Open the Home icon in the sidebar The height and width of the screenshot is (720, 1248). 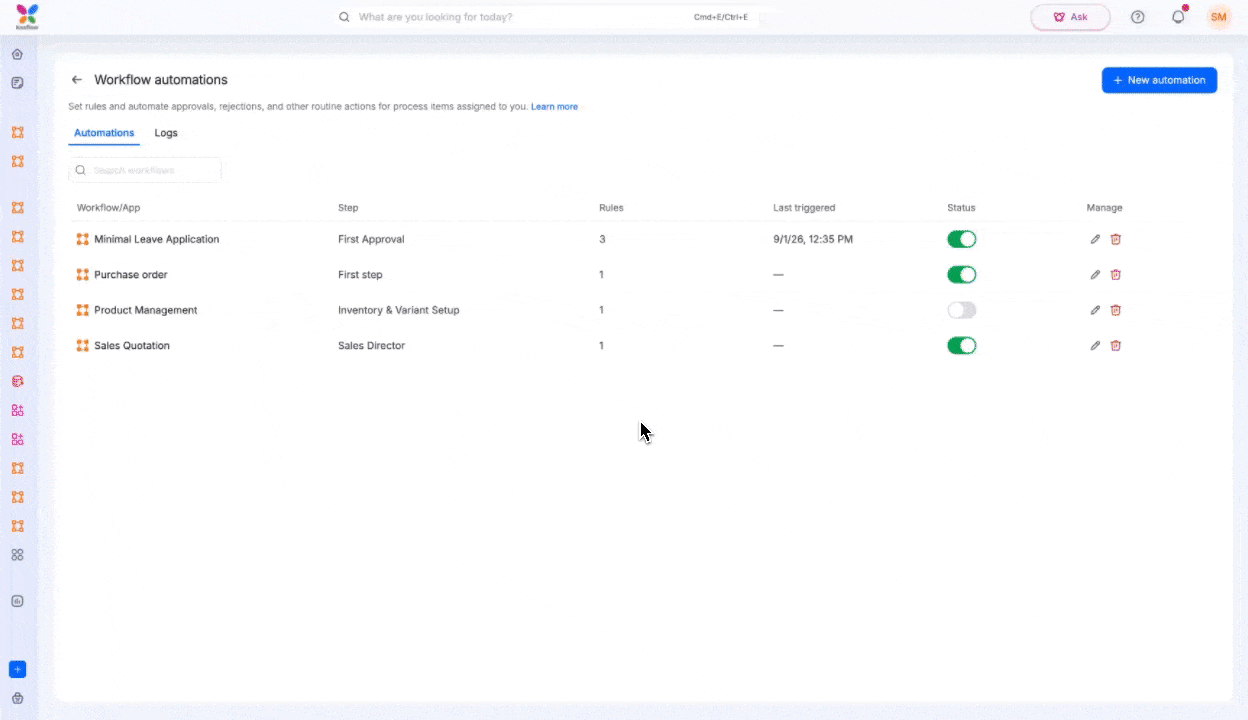click(17, 54)
